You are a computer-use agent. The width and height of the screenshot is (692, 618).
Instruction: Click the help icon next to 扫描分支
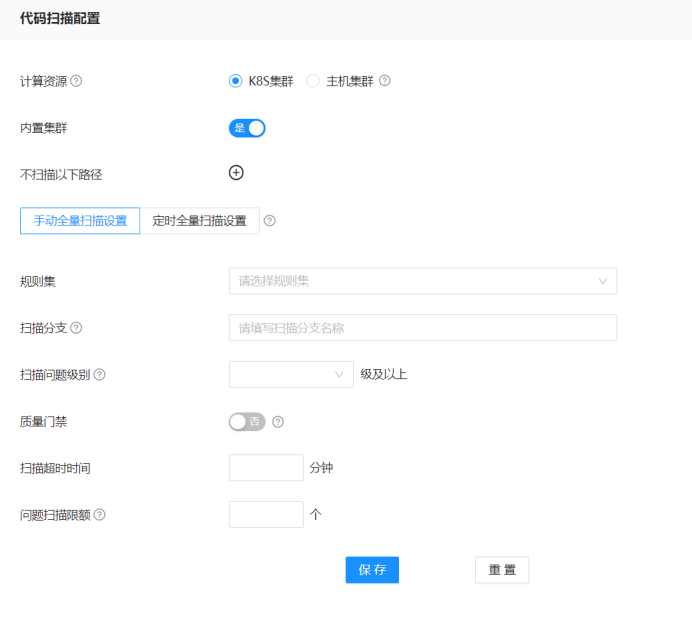tap(76, 328)
